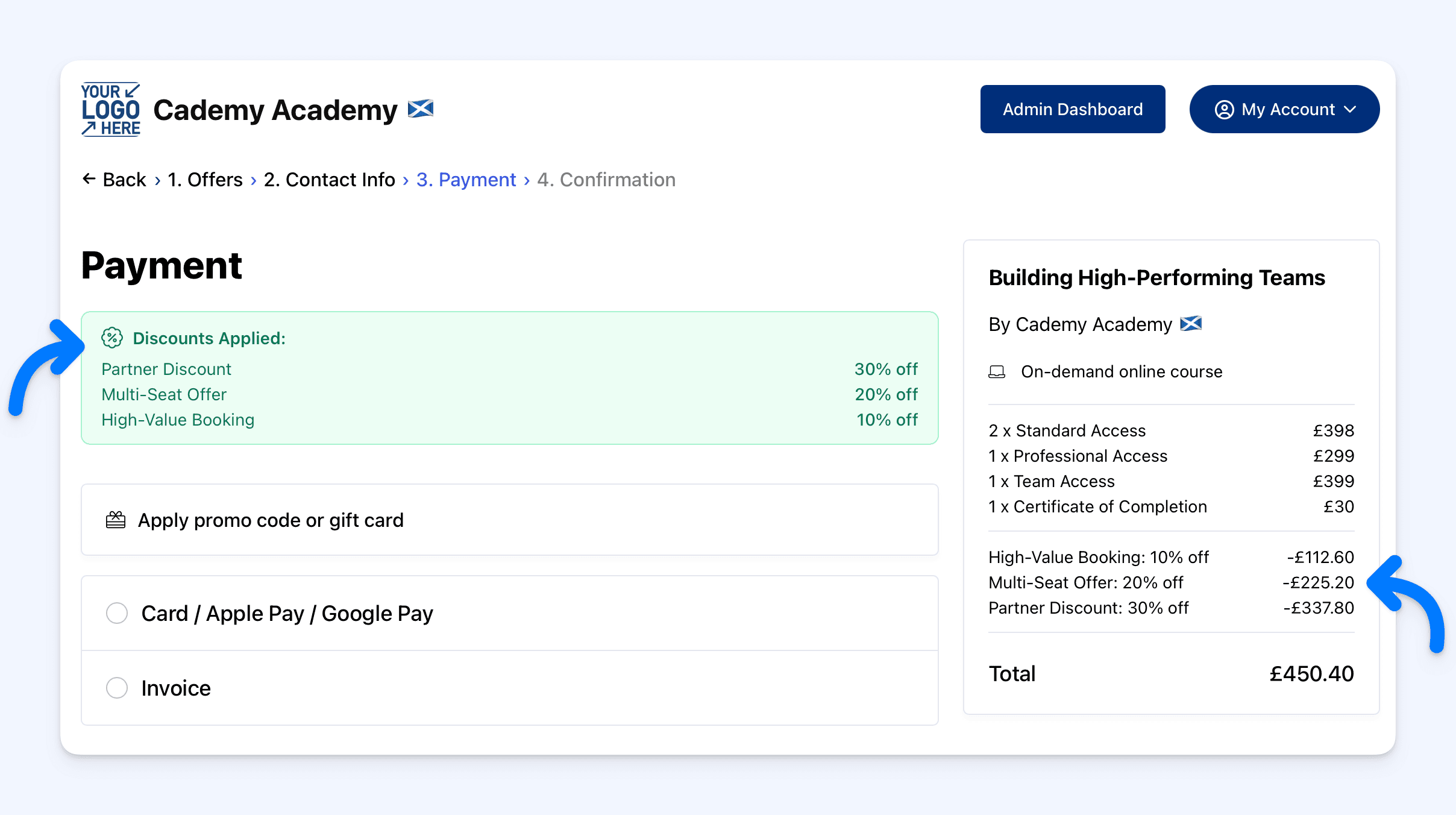The image size is (1456, 815).
Task: Click the Your Logo Here image
Action: (x=111, y=109)
